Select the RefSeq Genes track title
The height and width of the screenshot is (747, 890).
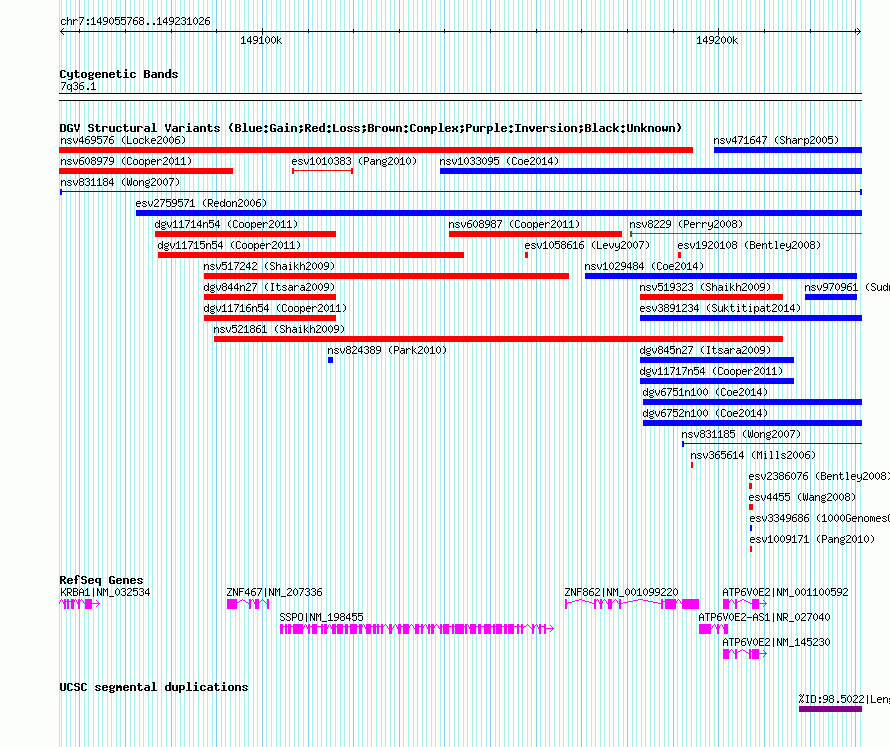click(x=102, y=580)
